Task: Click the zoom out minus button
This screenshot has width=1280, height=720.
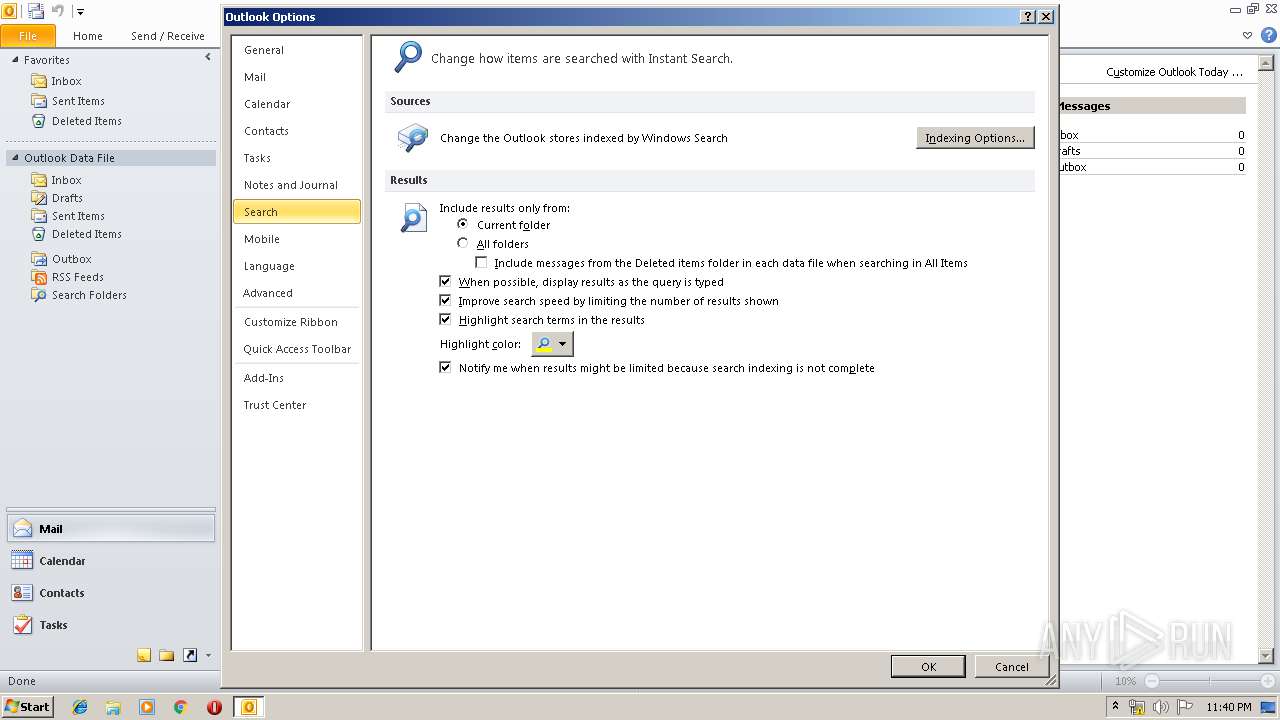Action: (x=1151, y=681)
